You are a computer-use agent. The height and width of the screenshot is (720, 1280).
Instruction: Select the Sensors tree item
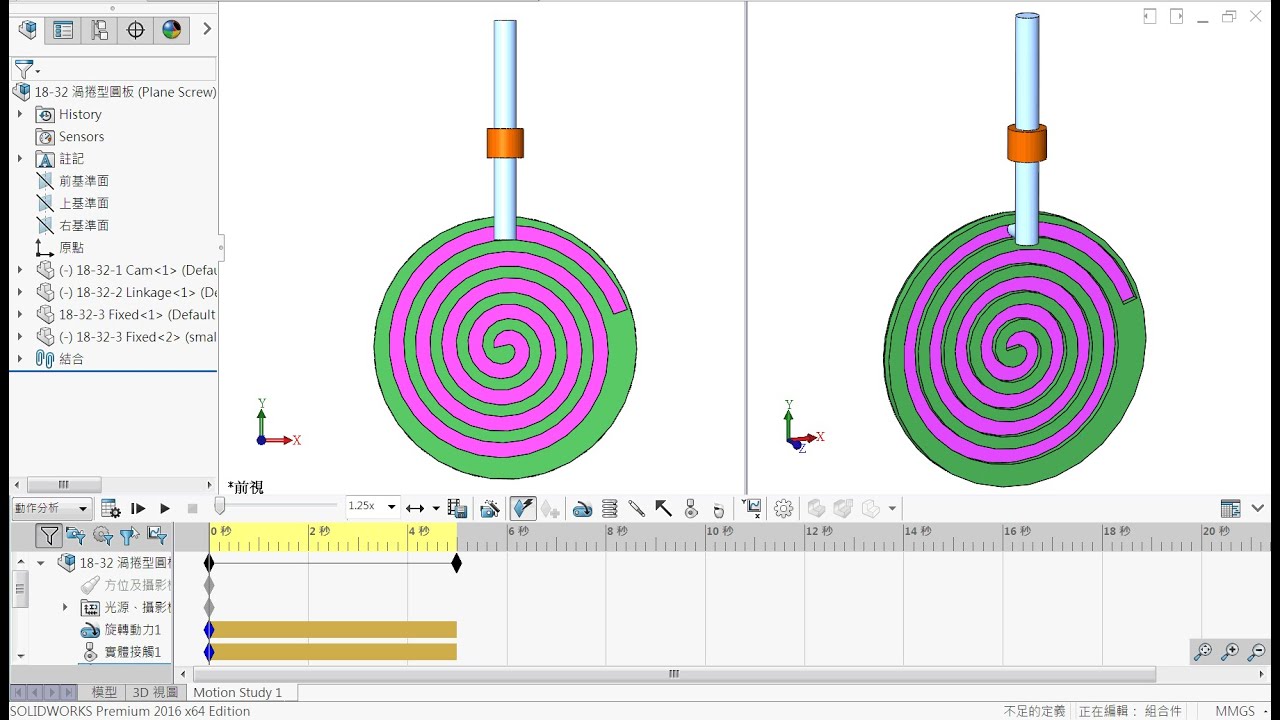coord(81,136)
